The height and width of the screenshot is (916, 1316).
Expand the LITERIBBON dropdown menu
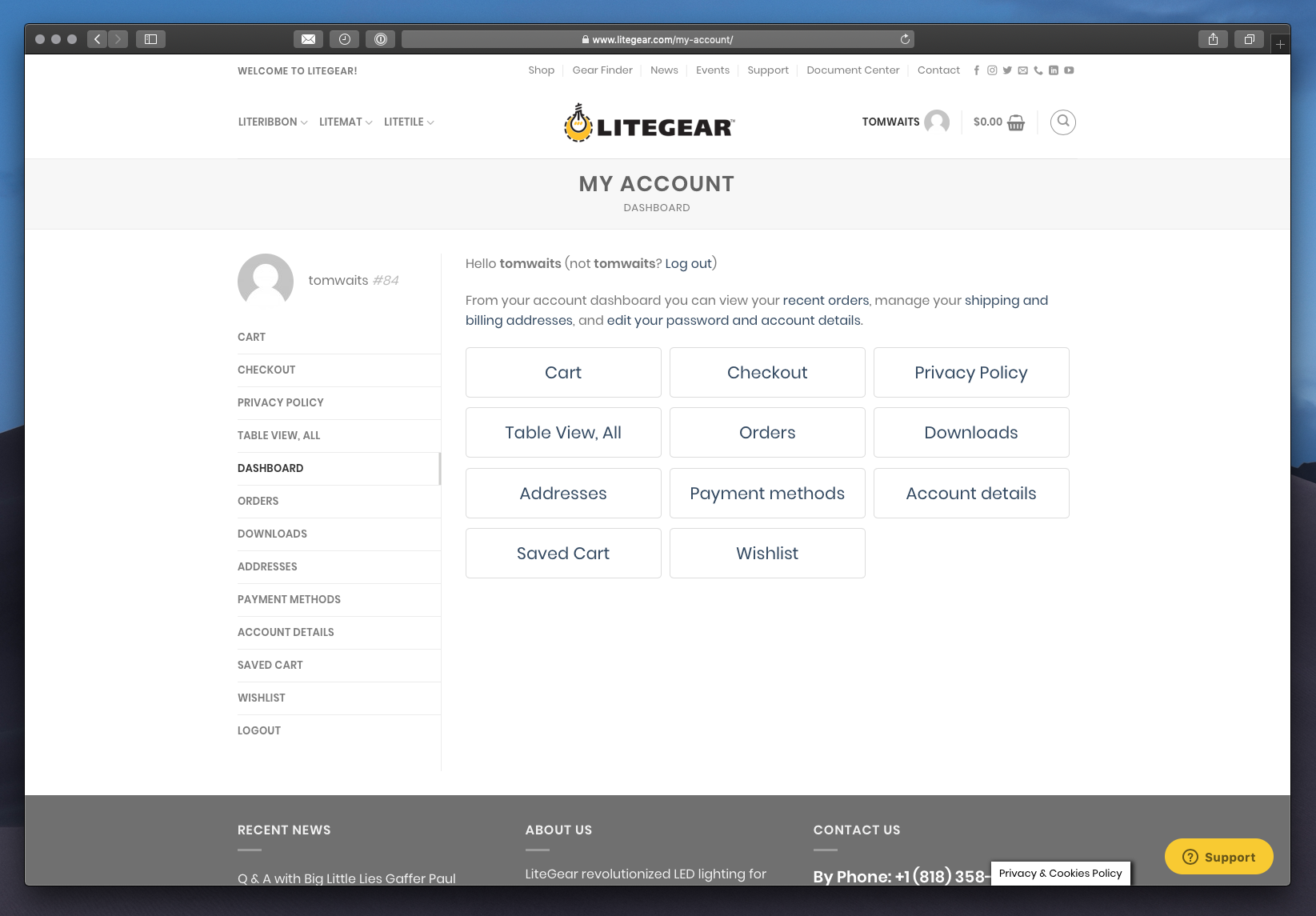pyautogui.click(x=273, y=122)
